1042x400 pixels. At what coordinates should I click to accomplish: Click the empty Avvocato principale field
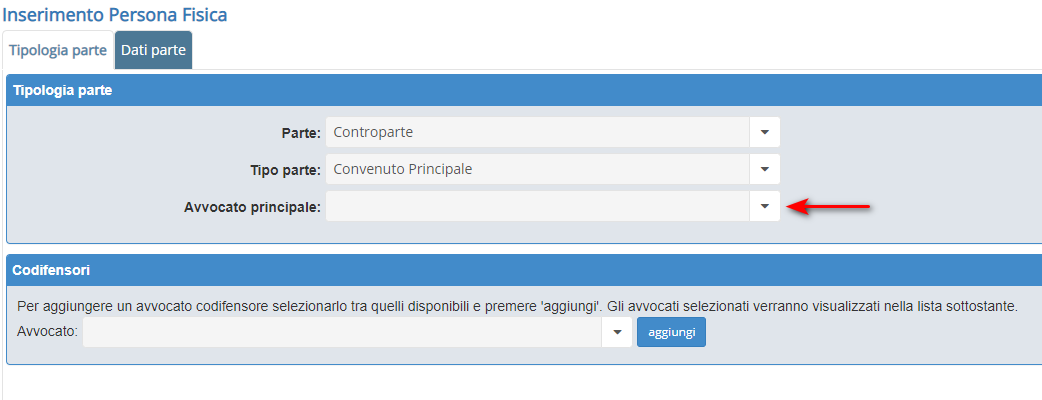(537, 206)
